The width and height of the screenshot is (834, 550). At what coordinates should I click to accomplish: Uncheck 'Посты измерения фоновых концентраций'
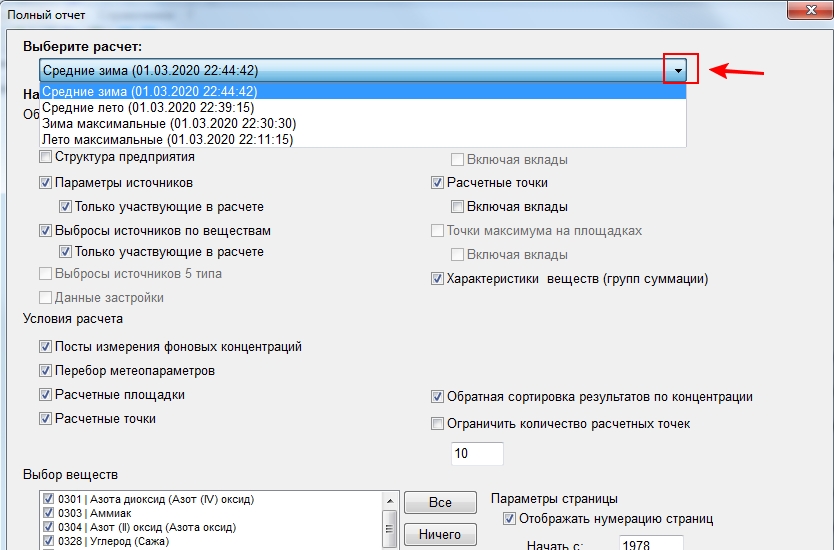[x=46, y=347]
